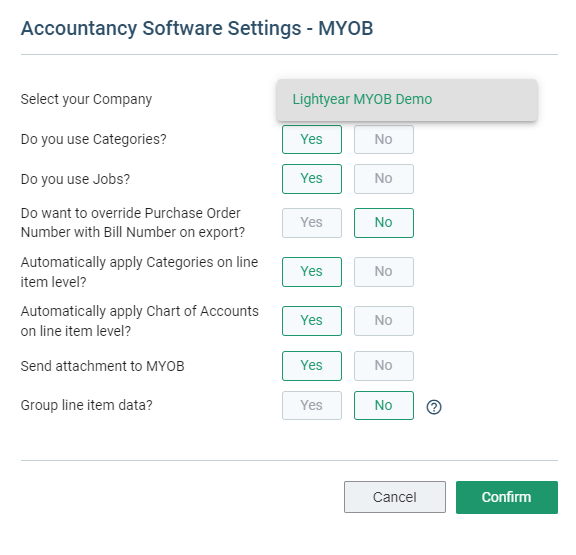Screen dimensions: 576x555
Task: Choose No for Group line item data
Action: point(384,406)
